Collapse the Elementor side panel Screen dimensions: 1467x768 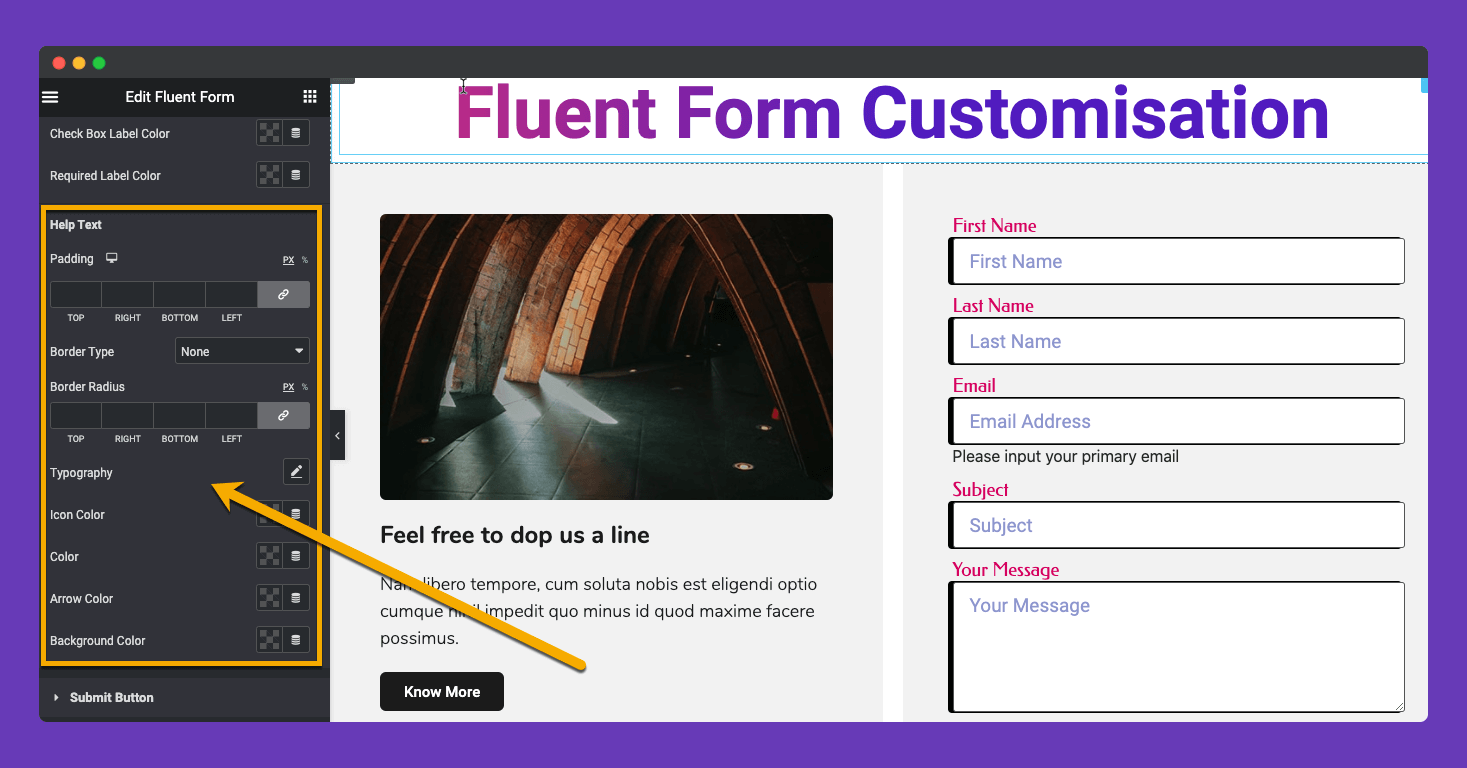pos(337,435)
